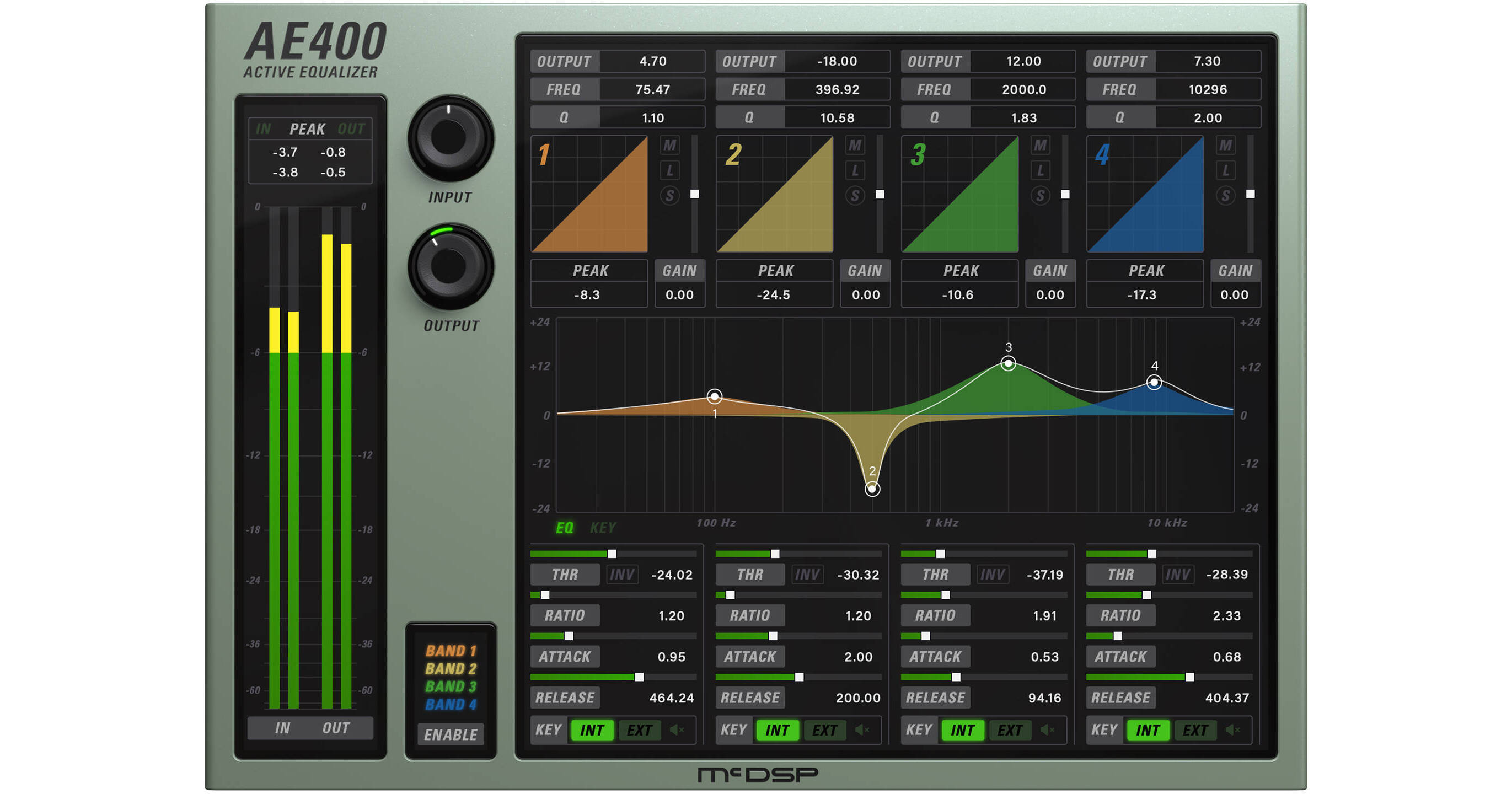
Task: Click band 4 release slider handle
Action: tap(1190, 677)
